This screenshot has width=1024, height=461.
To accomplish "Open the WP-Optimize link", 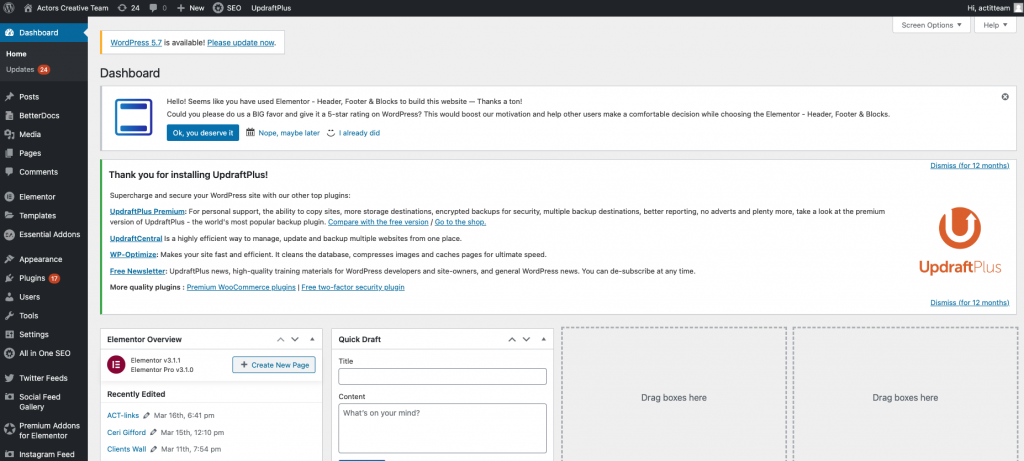I will (x=133, y=254).
